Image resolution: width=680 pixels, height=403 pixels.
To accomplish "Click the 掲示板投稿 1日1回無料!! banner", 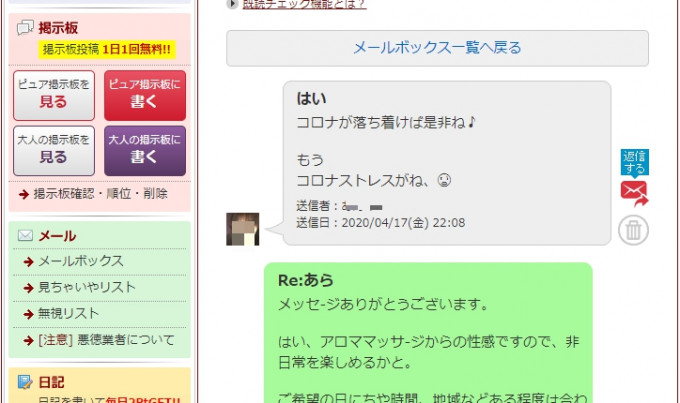I will [107, 49].
